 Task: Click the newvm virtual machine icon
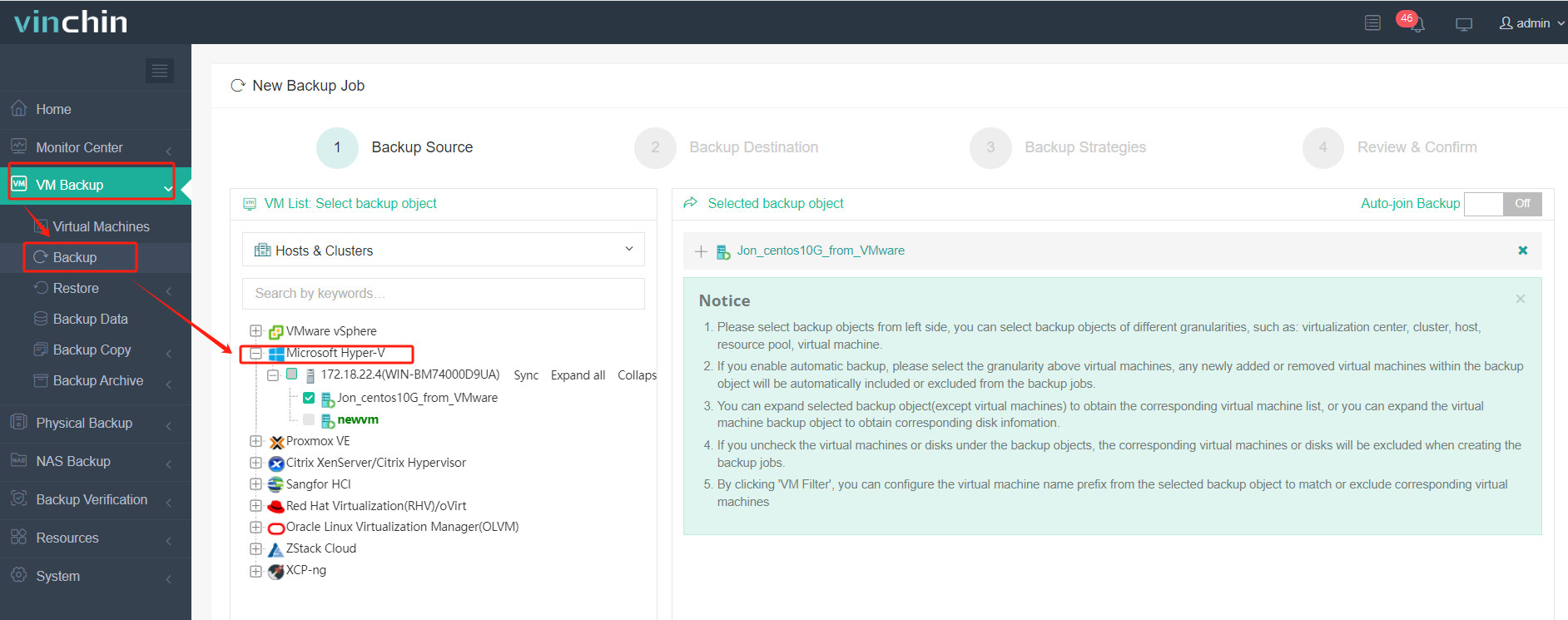coord(328,420)
